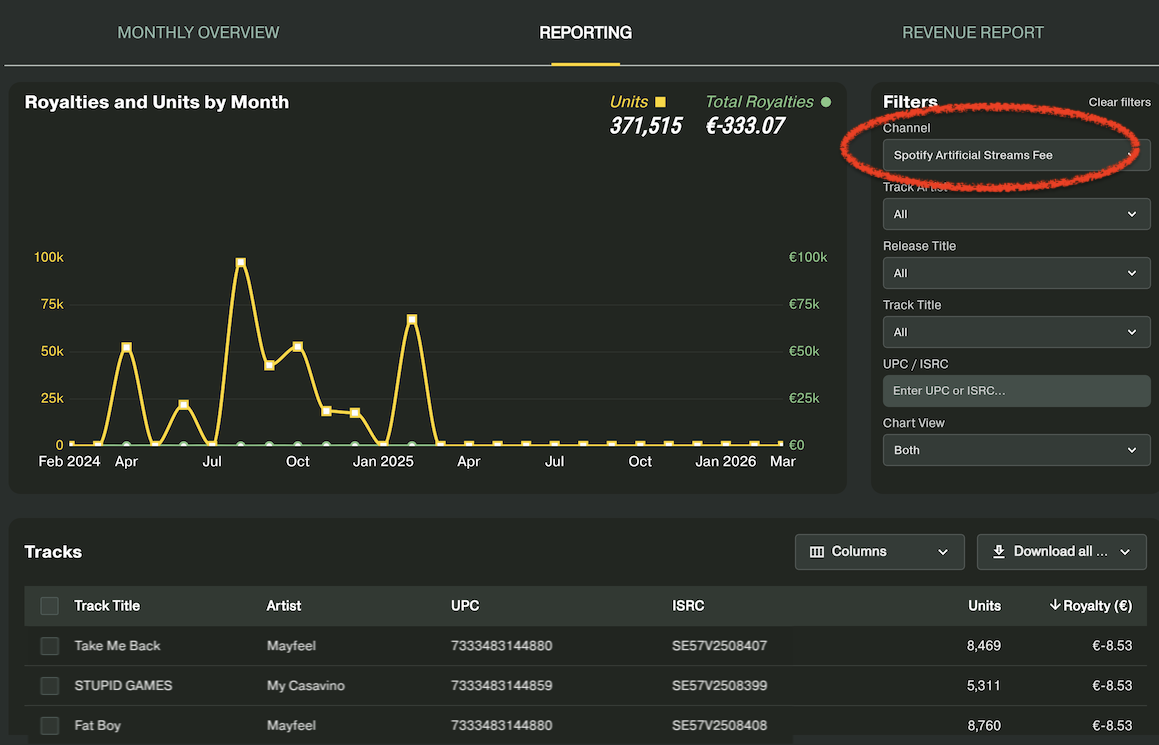Select the STUPID GAMES track checkbox
Viewport: 1159px width, 745px height.
coord(49,686)
